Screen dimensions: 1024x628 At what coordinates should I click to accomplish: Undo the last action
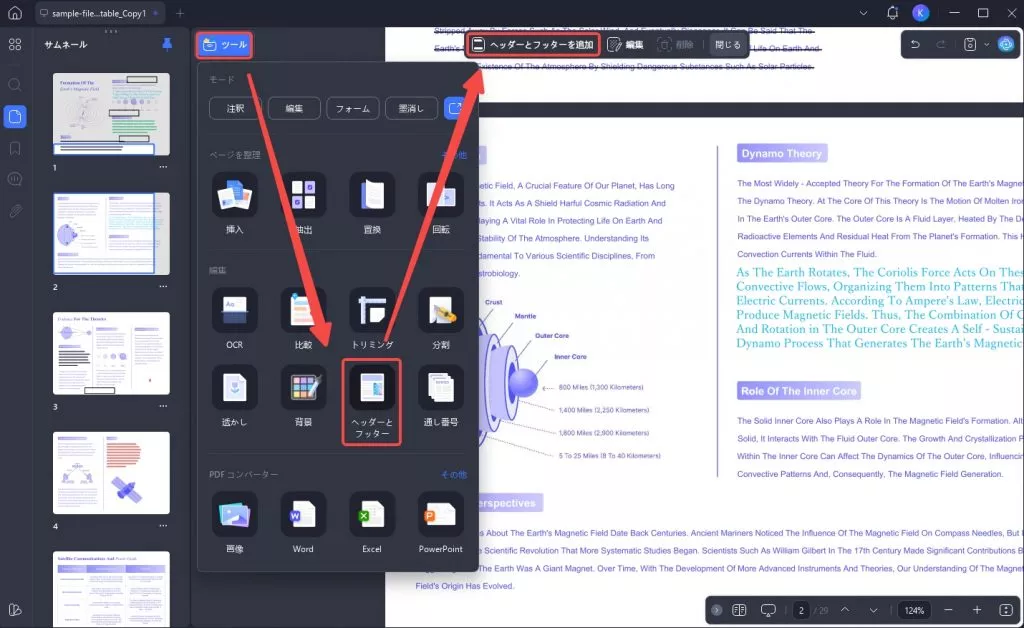pos(915,44)
